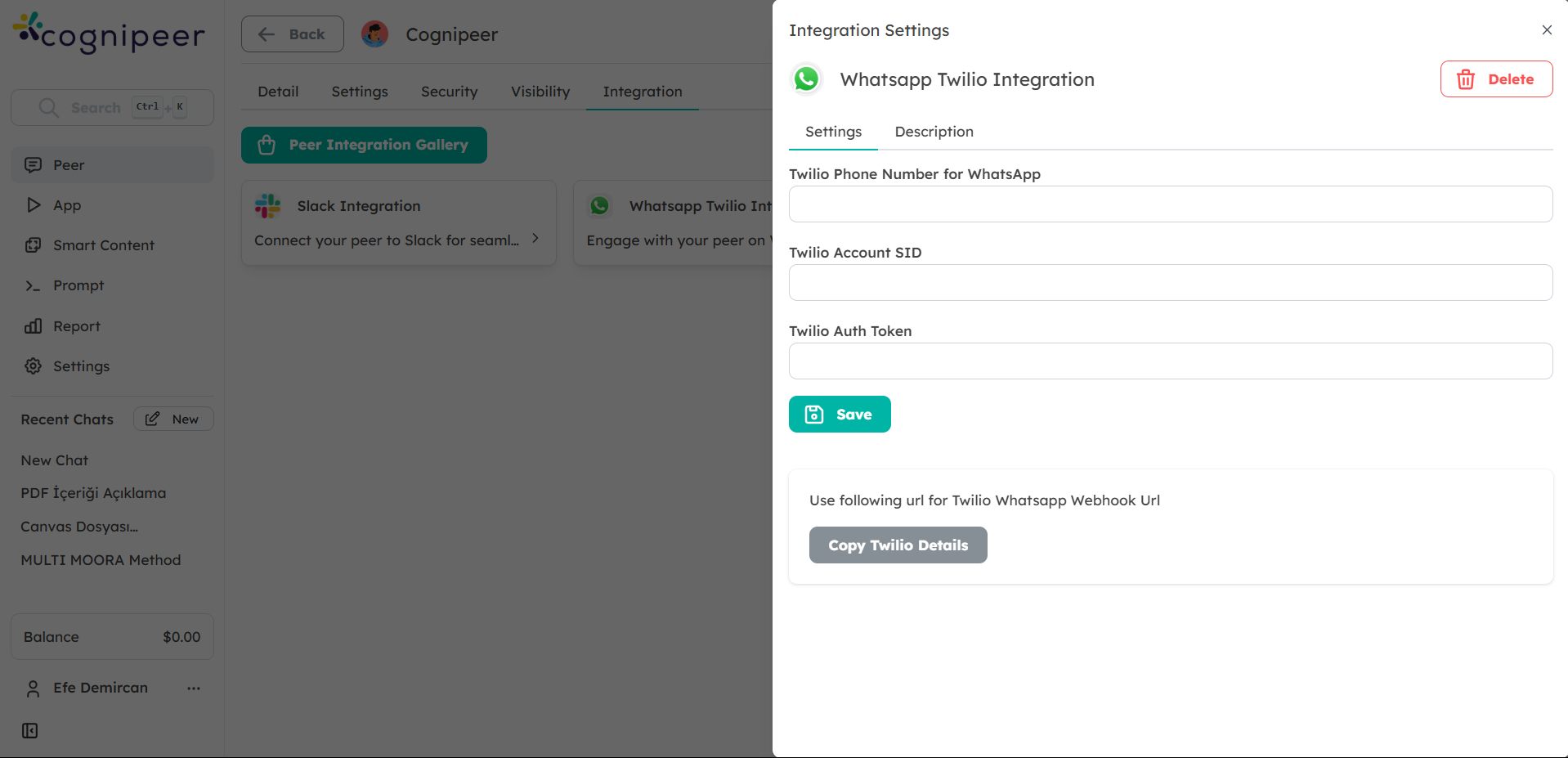Delete the Whatsapp Twilio Integration

click(1495, 79)
